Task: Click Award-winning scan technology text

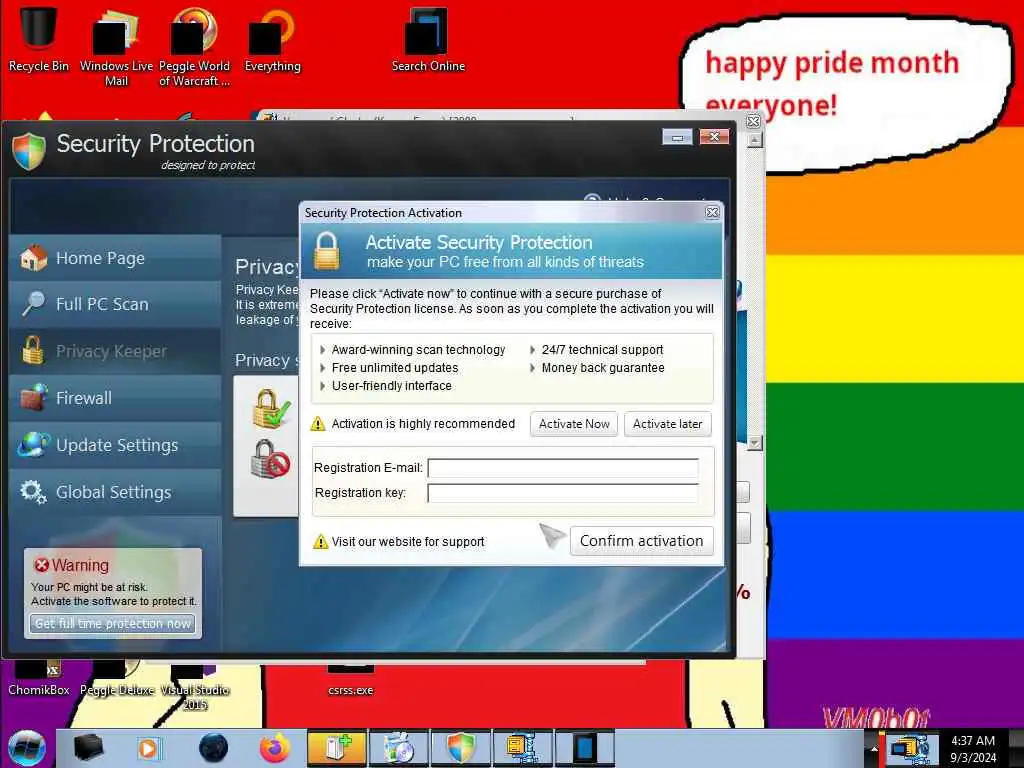Action: coord(418,350)
